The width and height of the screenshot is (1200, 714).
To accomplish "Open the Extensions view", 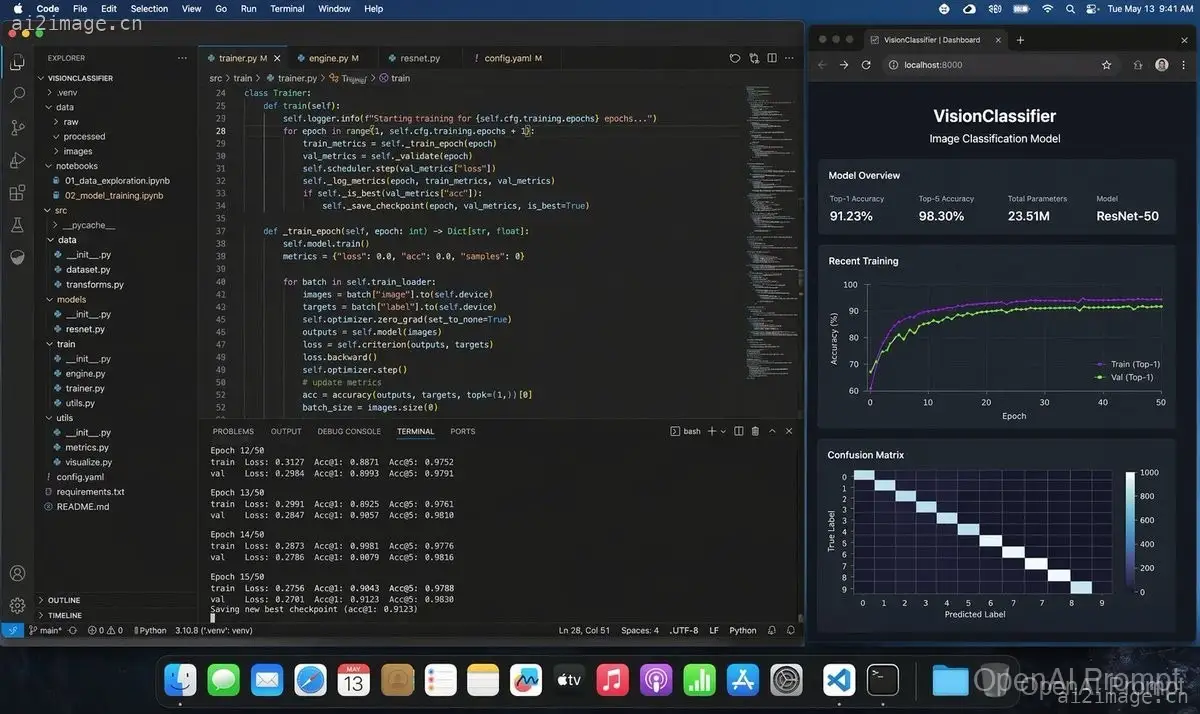I will click(x=17, y=192).
